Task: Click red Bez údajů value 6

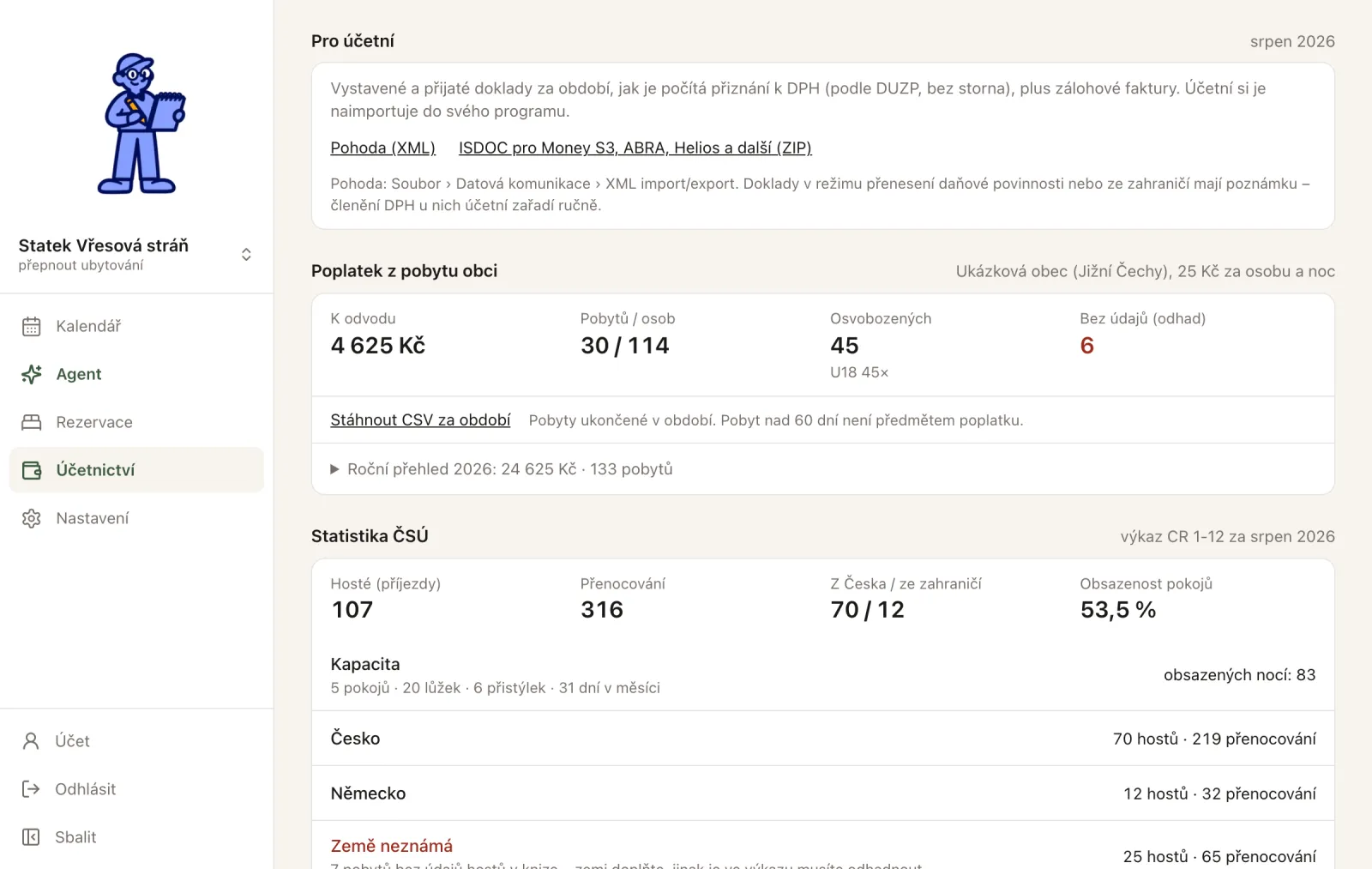Action: click(x=1087, y=345)
